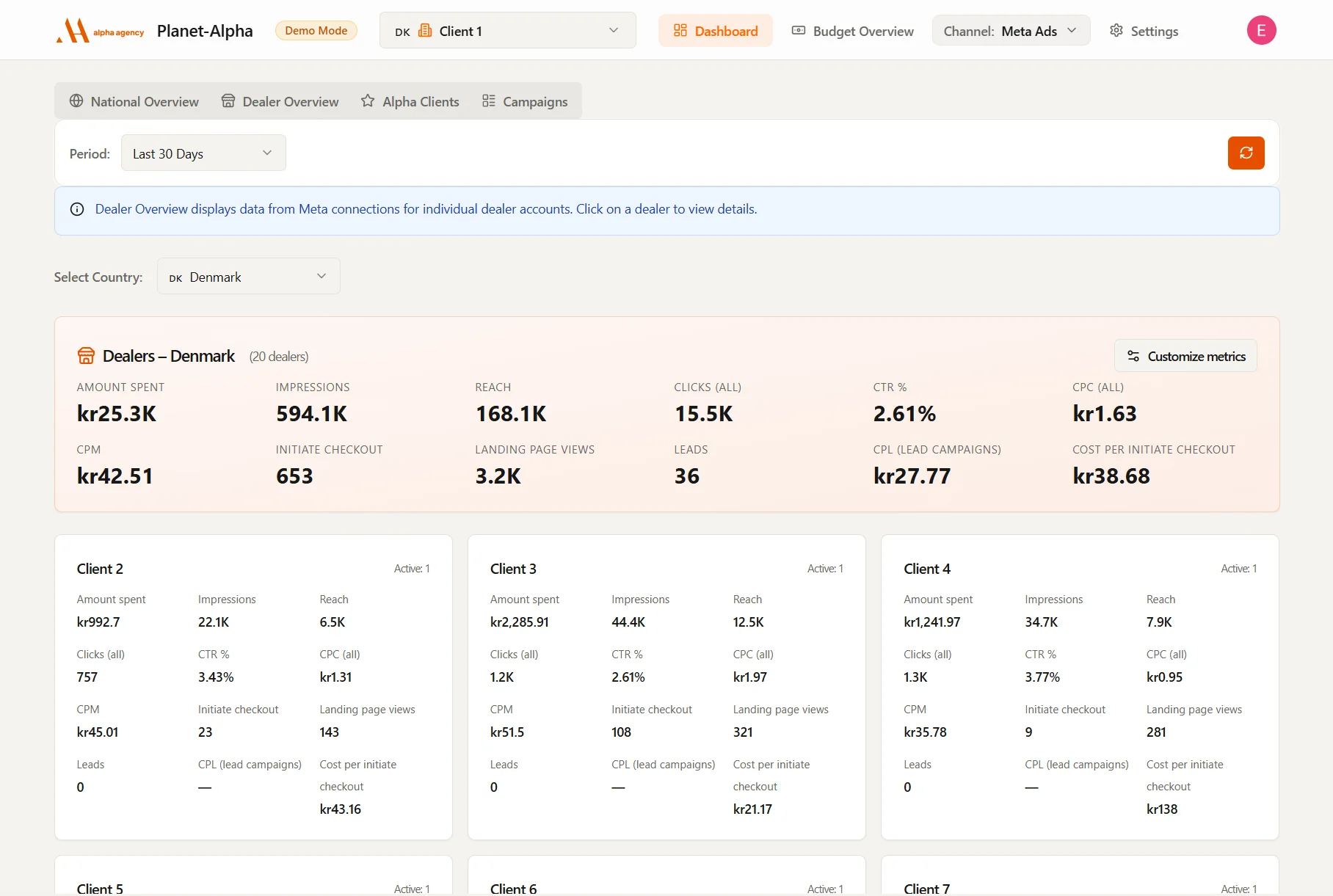Screen dimensions: 1333x896
Task: Open the Client 3 dealer card
Action: pyautogui.click(x=666, y=688)
